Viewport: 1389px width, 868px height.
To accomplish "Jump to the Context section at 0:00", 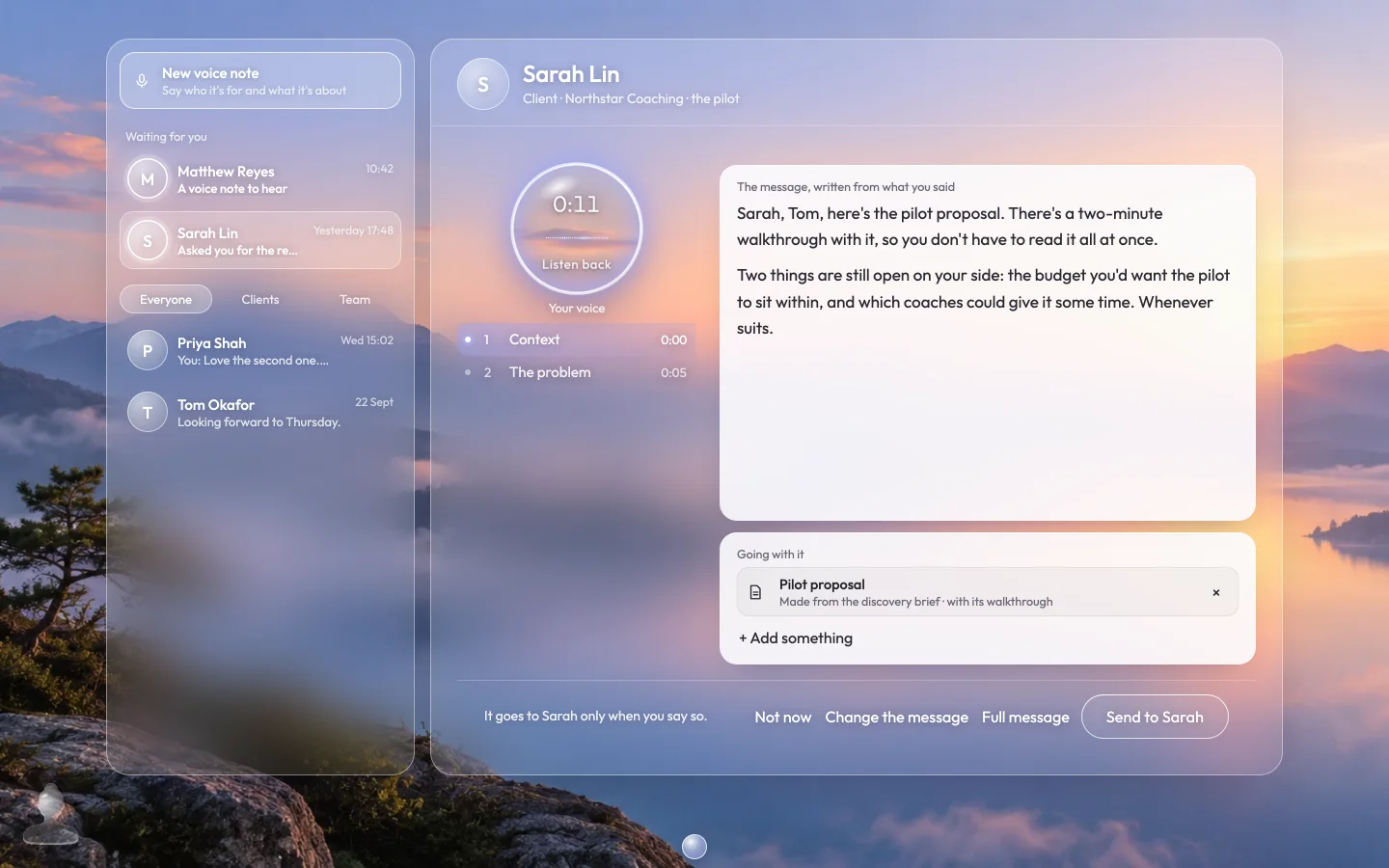I will 577,339.
